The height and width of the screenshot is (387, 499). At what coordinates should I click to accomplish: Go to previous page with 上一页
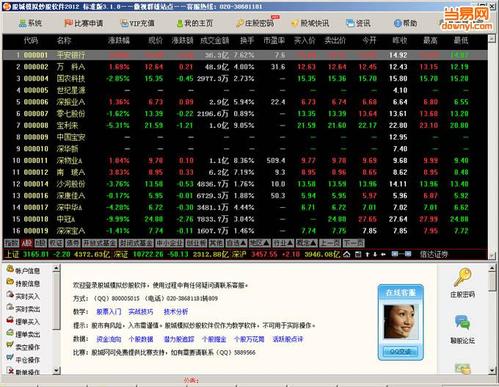(330, 243)
